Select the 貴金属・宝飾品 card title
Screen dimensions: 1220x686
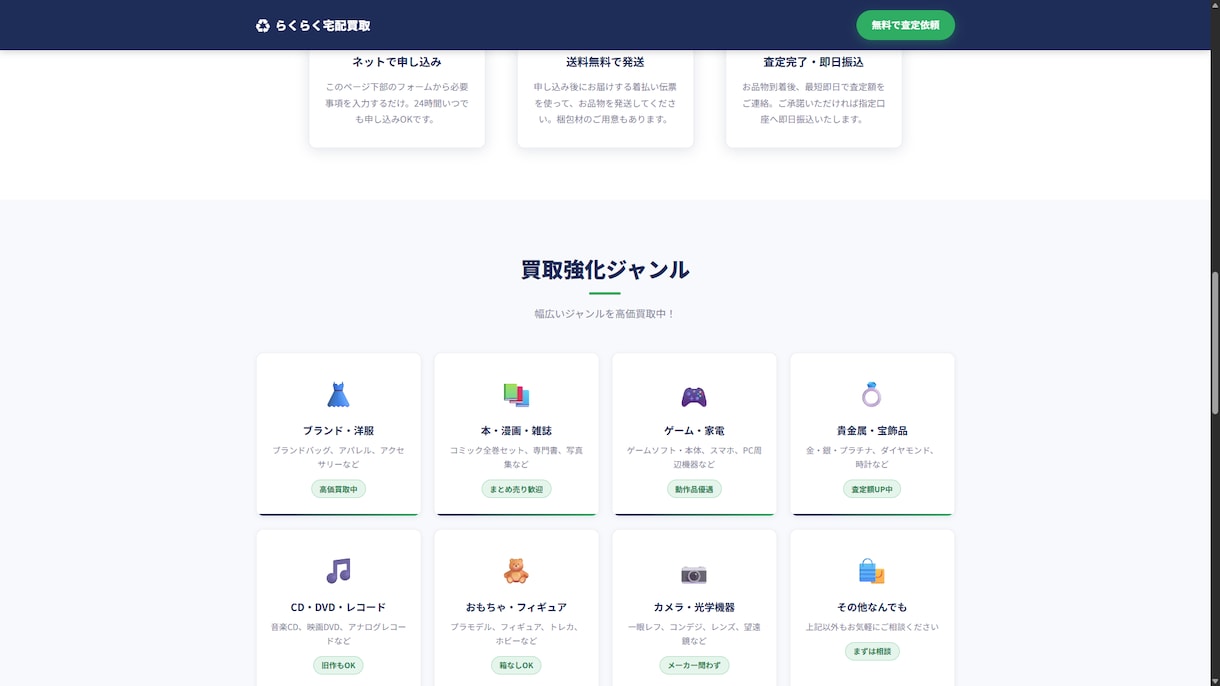(872, 431)
